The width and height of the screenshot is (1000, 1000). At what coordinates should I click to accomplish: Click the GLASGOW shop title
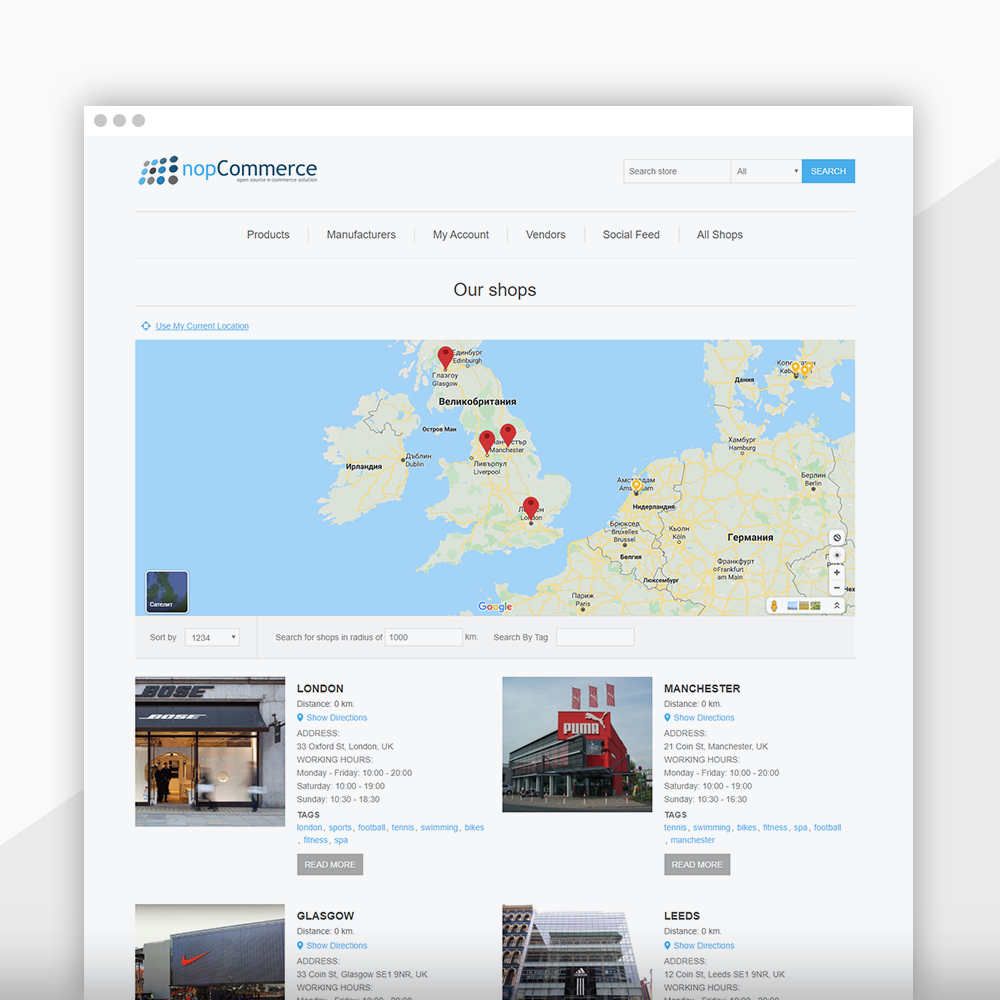click(x=325, y=916)
